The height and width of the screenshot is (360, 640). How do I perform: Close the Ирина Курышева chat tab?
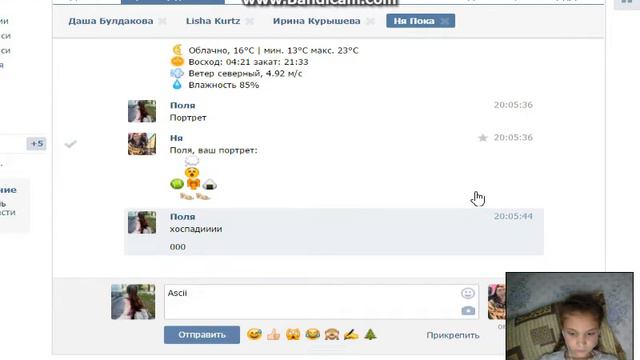370,21
